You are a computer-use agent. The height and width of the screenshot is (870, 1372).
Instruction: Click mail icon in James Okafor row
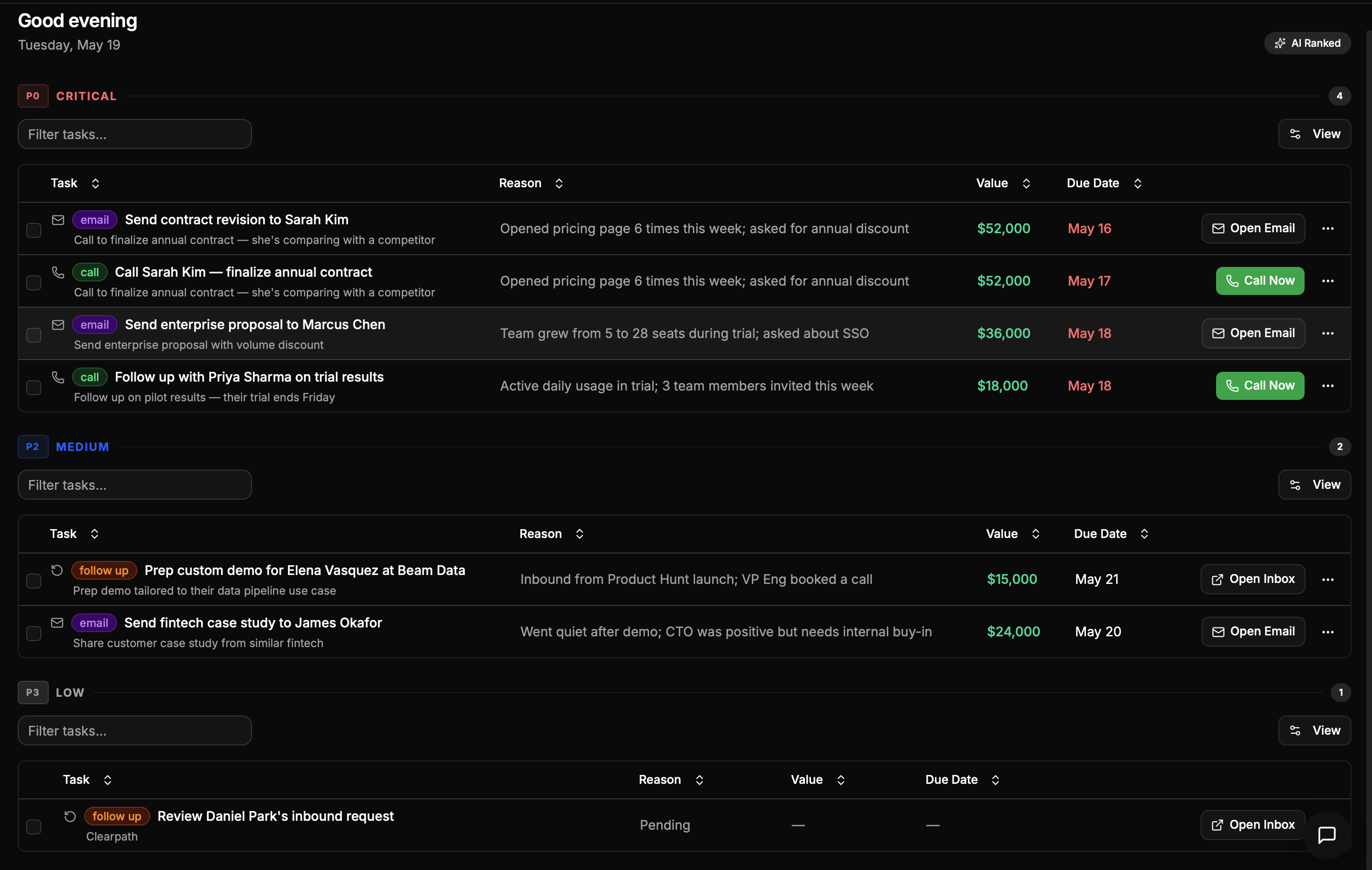point(57,623)
